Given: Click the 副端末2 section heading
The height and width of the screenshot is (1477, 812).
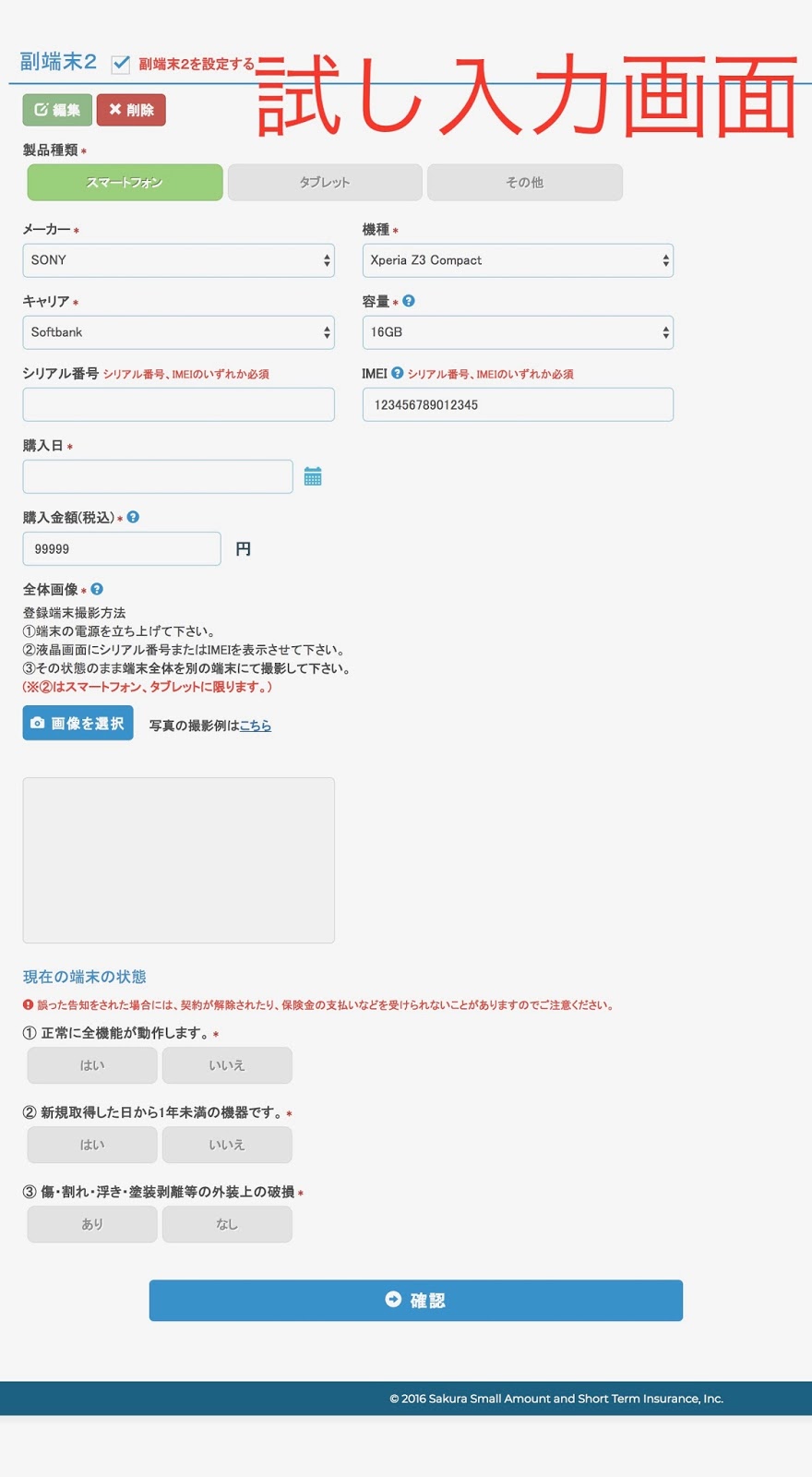Looking at the screenshot, I should [58, 62].
